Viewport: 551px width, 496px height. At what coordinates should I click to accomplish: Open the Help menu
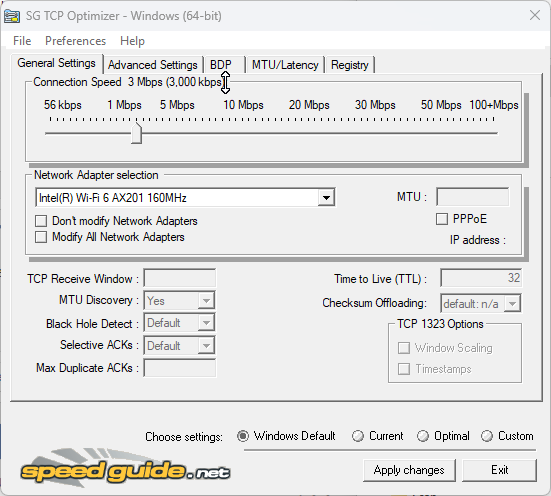click(132, 41)
